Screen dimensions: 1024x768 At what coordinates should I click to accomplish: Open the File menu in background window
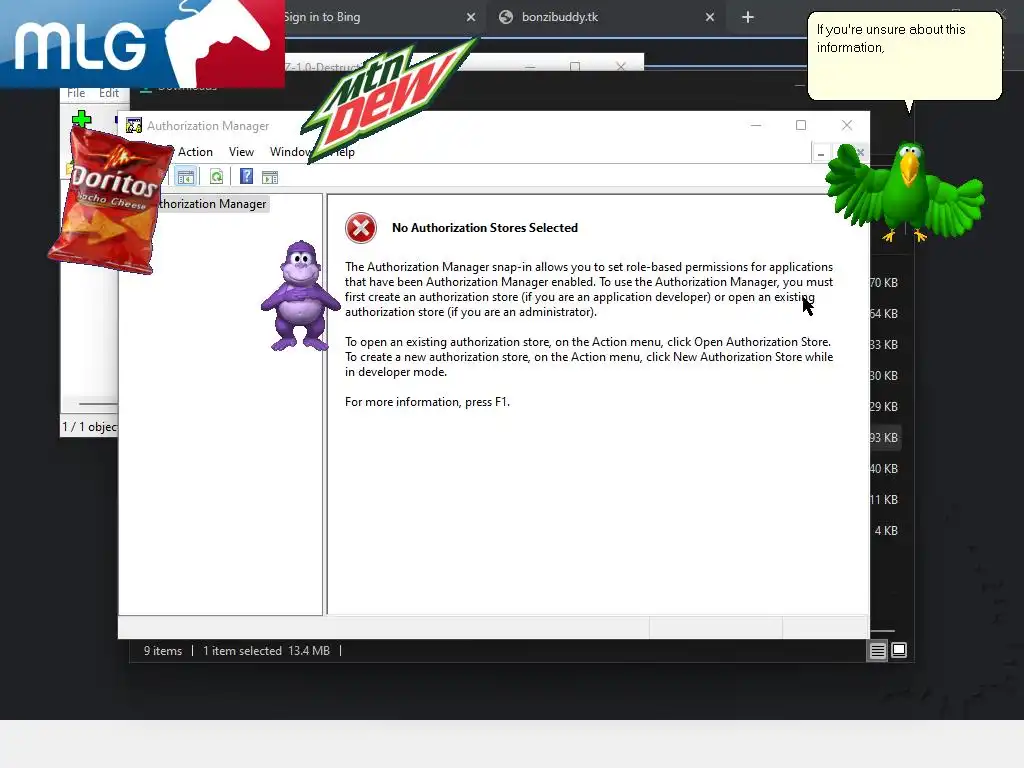[76, 93]
